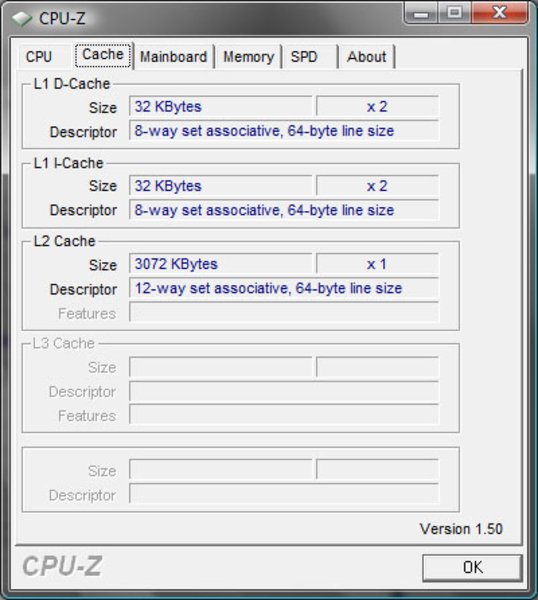Screen dimensions: 538x600
Task: Click the Version 1.50 text
Action: pos(461,529)
